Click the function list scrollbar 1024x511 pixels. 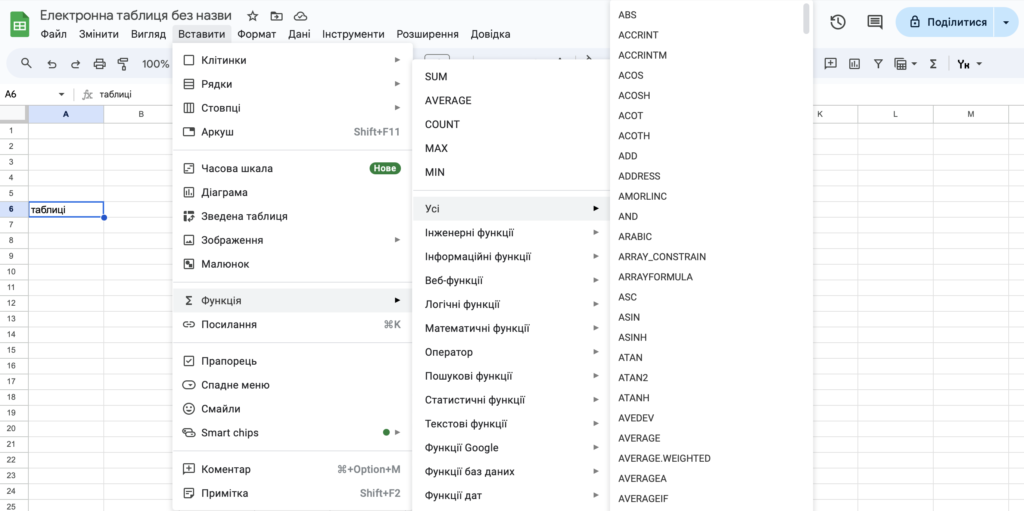(807, 18)
